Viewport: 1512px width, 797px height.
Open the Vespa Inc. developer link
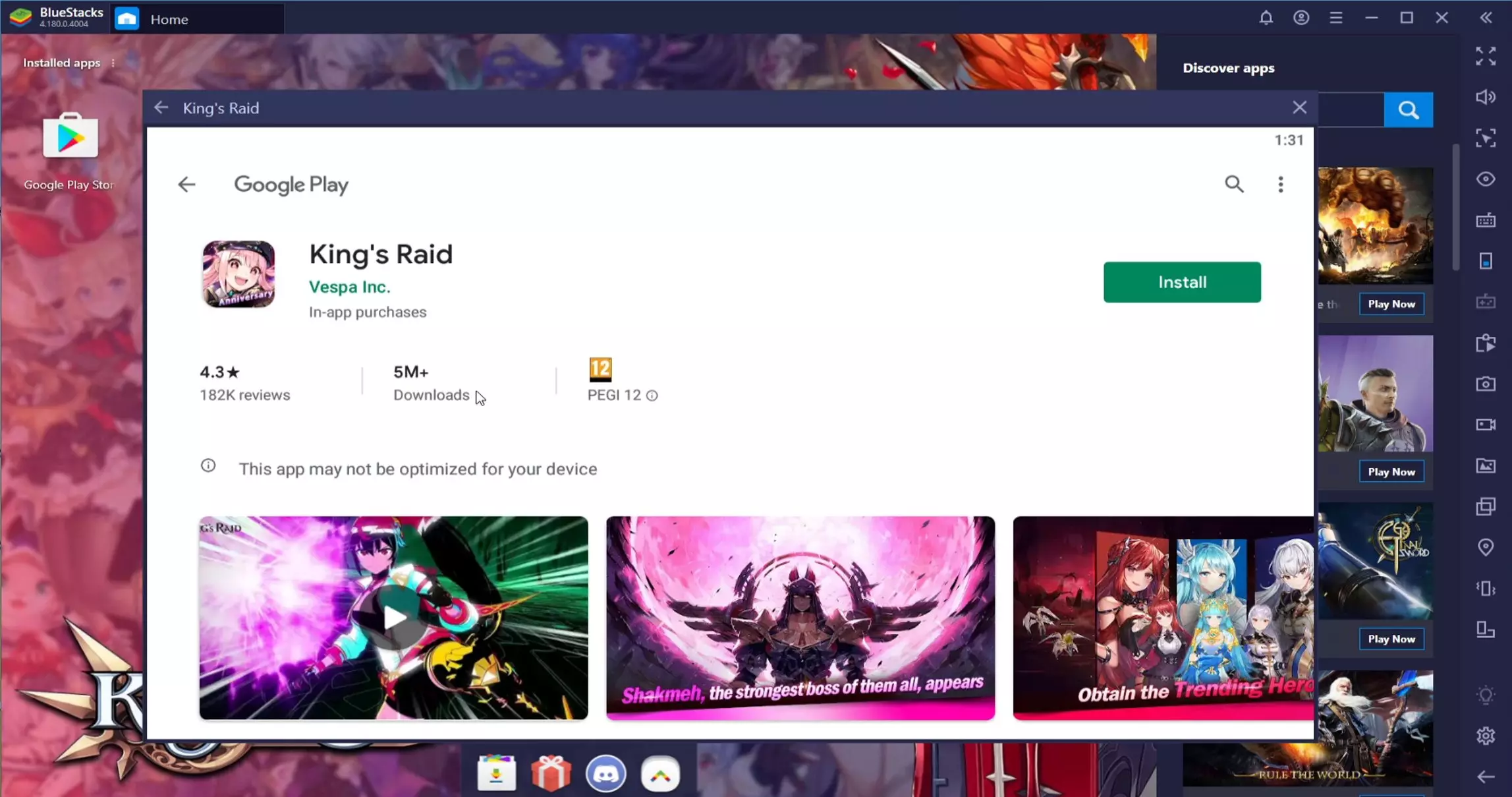click(x=349, y=287)
